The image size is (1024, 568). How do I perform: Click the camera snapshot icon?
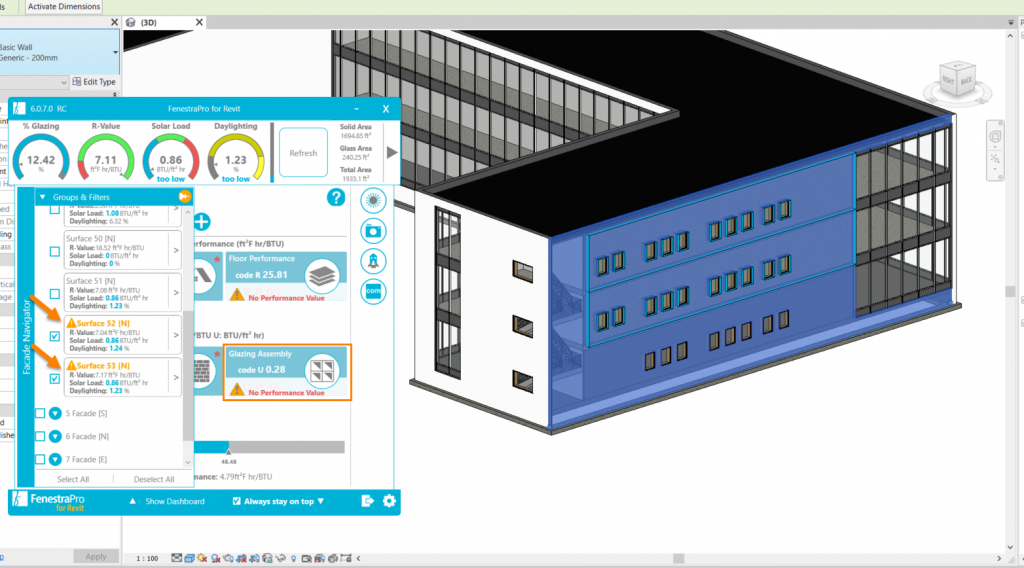point(374,230)
